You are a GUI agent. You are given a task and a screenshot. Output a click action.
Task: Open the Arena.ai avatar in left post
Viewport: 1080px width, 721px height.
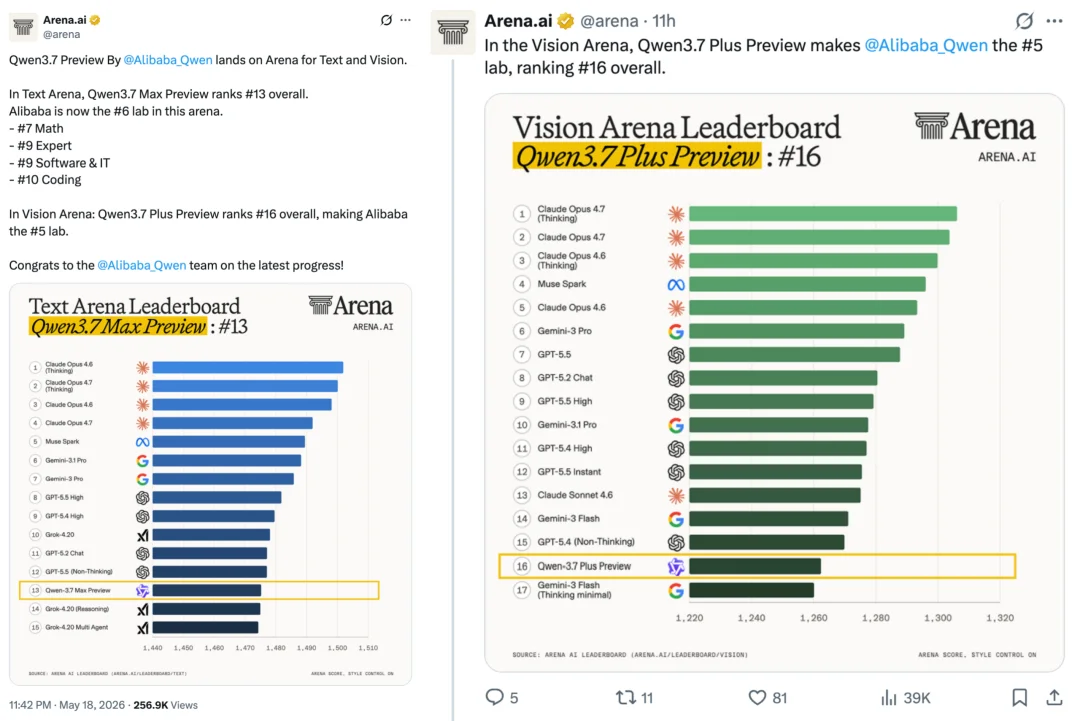click(23, 26)
